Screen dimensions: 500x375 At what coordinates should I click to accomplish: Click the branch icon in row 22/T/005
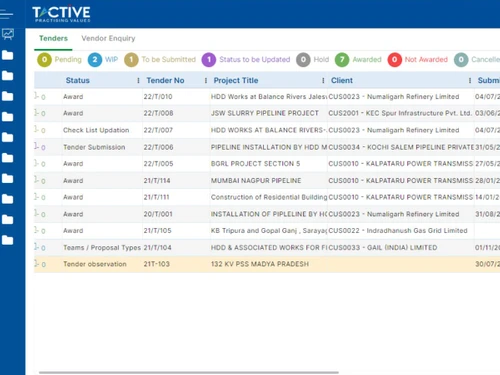coord(36,163)
